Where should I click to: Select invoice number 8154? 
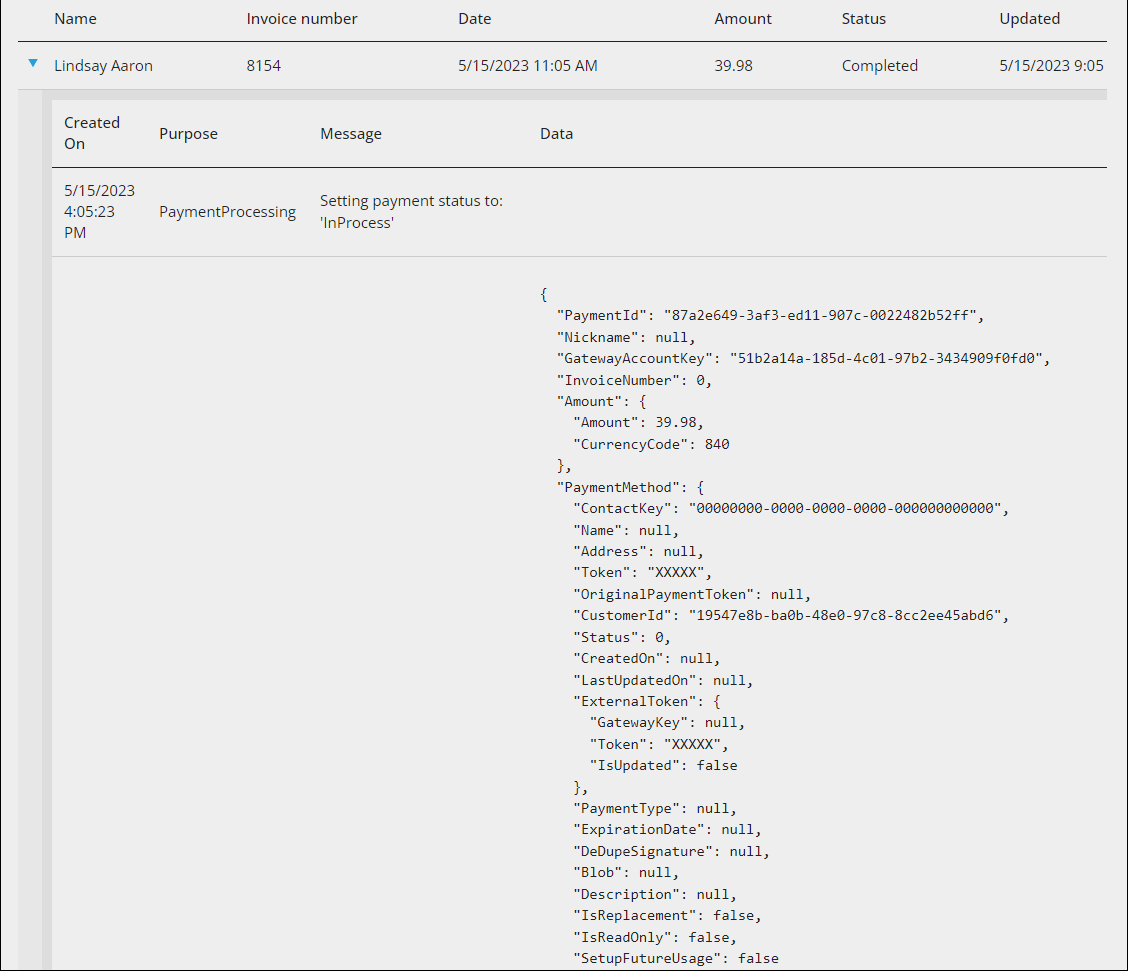coord(263,65)
